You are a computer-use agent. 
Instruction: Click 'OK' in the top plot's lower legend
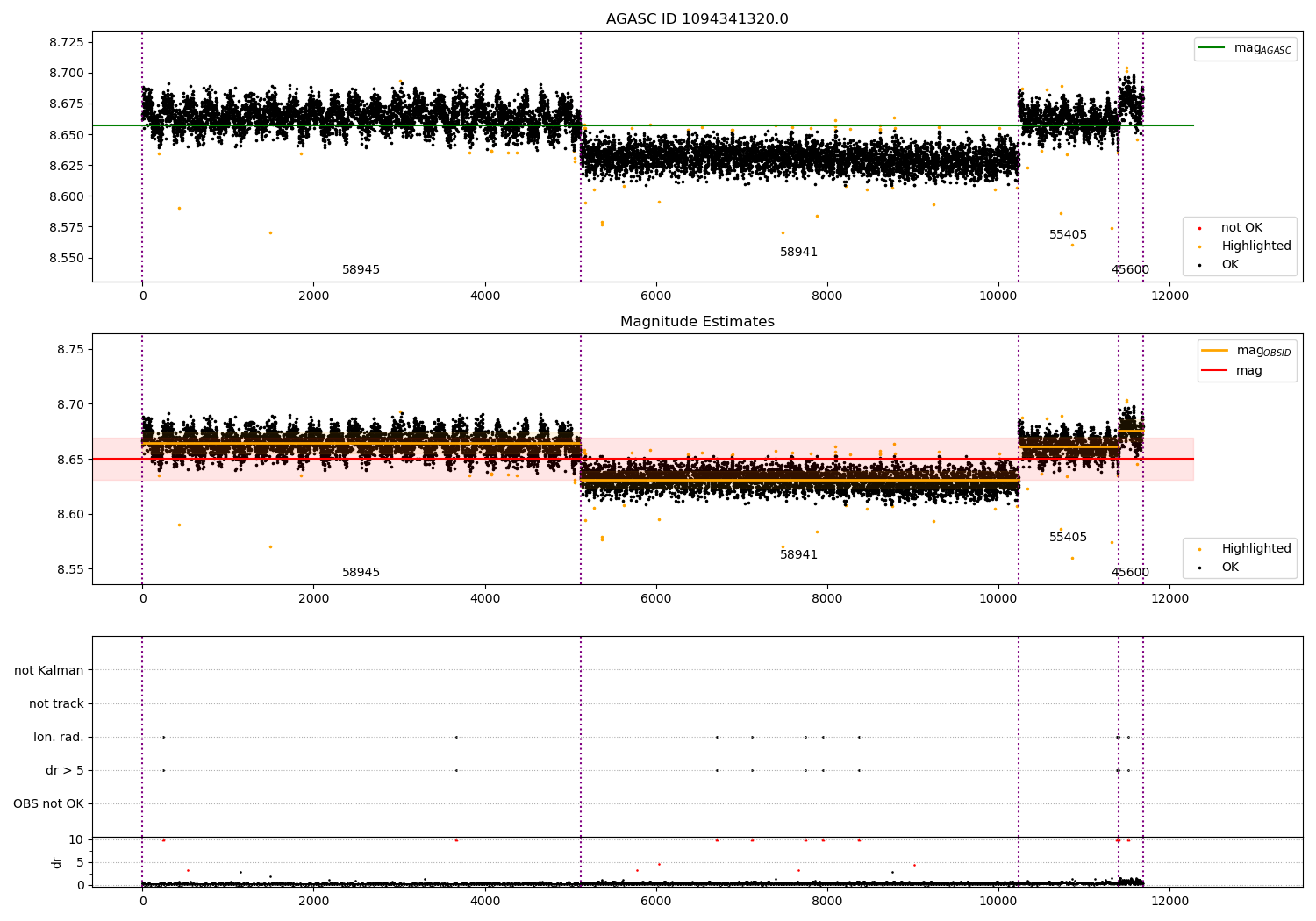click(x=1230, y=265)
